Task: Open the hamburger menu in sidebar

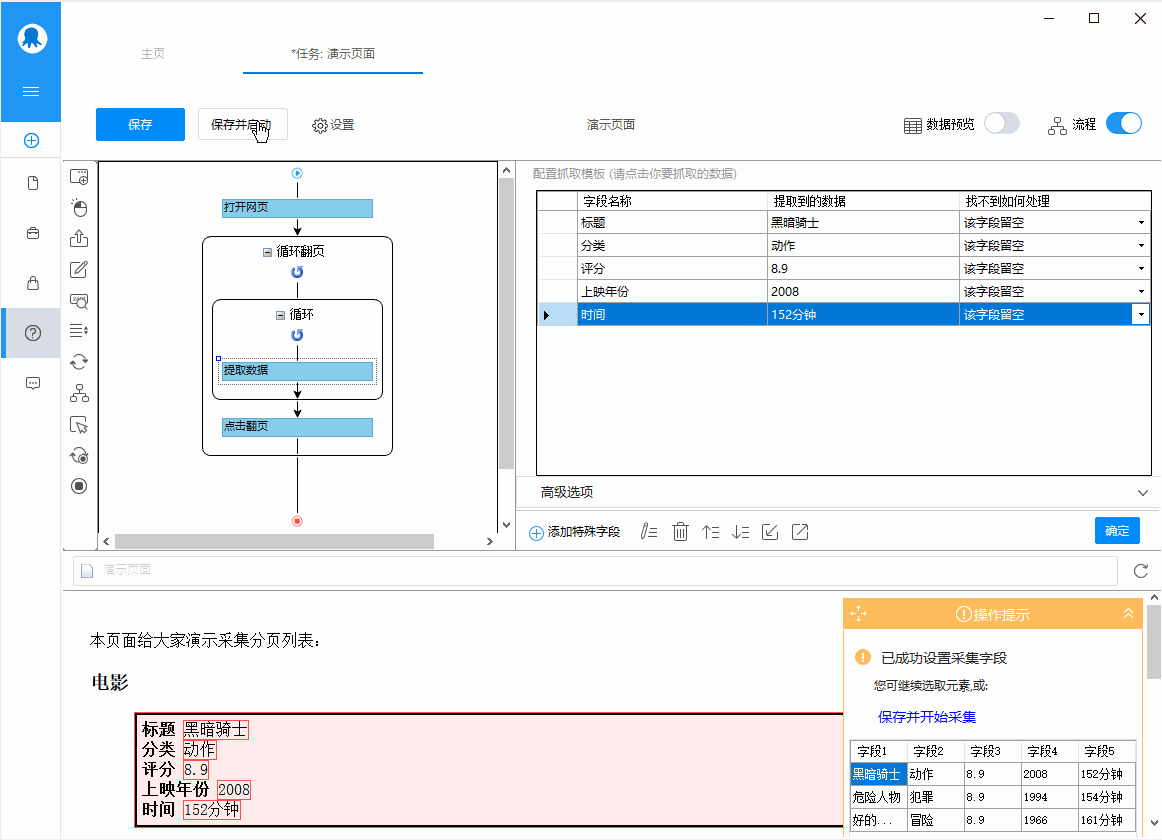Action: [x=31, y=92]
